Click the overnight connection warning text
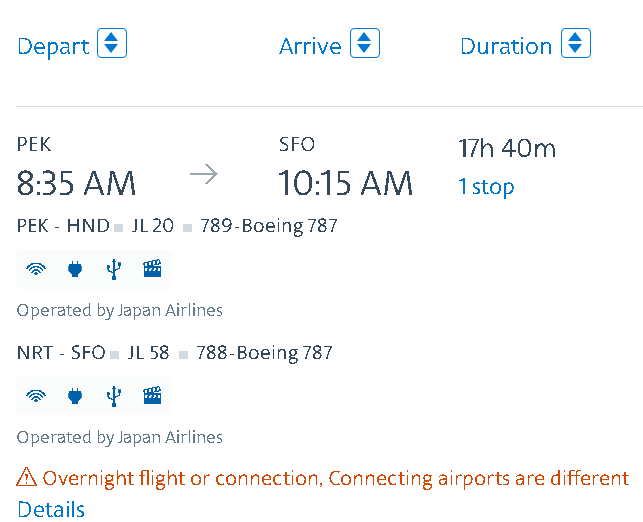Viewport: 643px width, 522px height. point(336,478)
